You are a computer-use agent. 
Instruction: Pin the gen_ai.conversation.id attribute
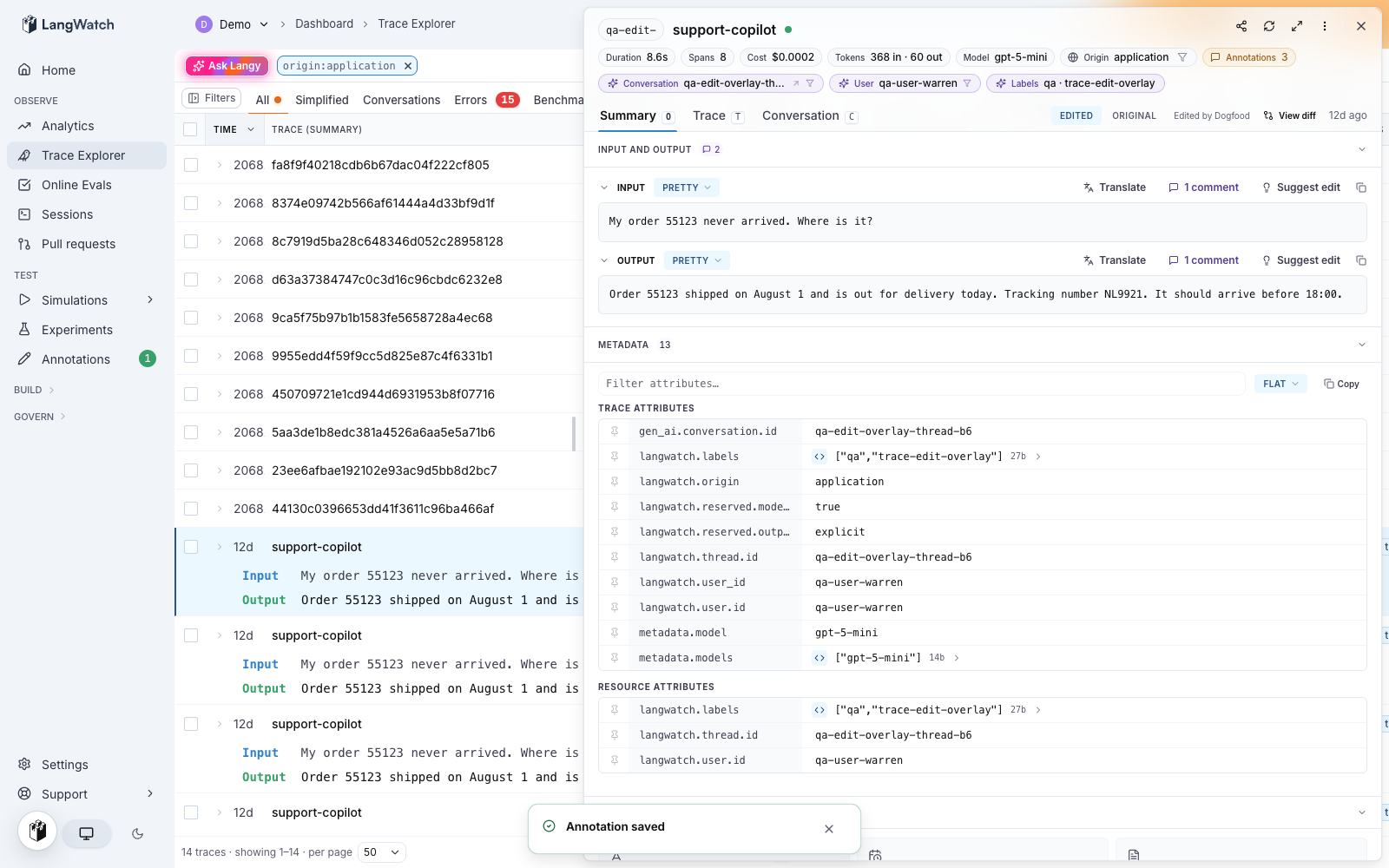coord(615,431)
